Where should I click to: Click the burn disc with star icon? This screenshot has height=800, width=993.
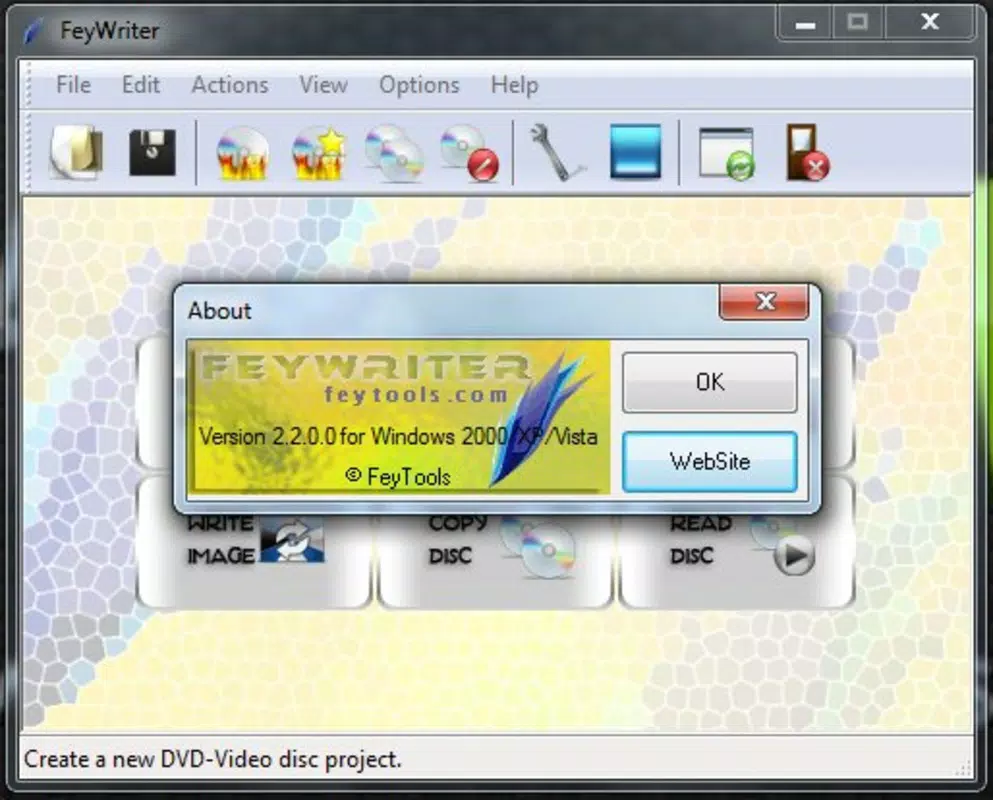(x=319, y=153)
